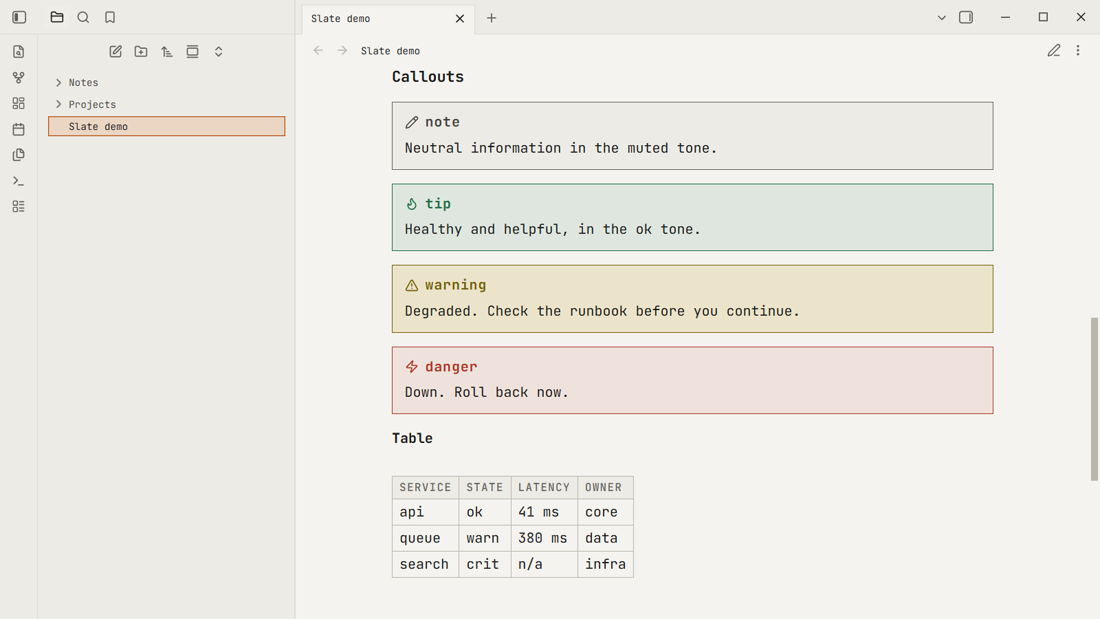This screenshot has width=1100, height=619.
Task: Click the api table cell
Action: tap(425, 512)
